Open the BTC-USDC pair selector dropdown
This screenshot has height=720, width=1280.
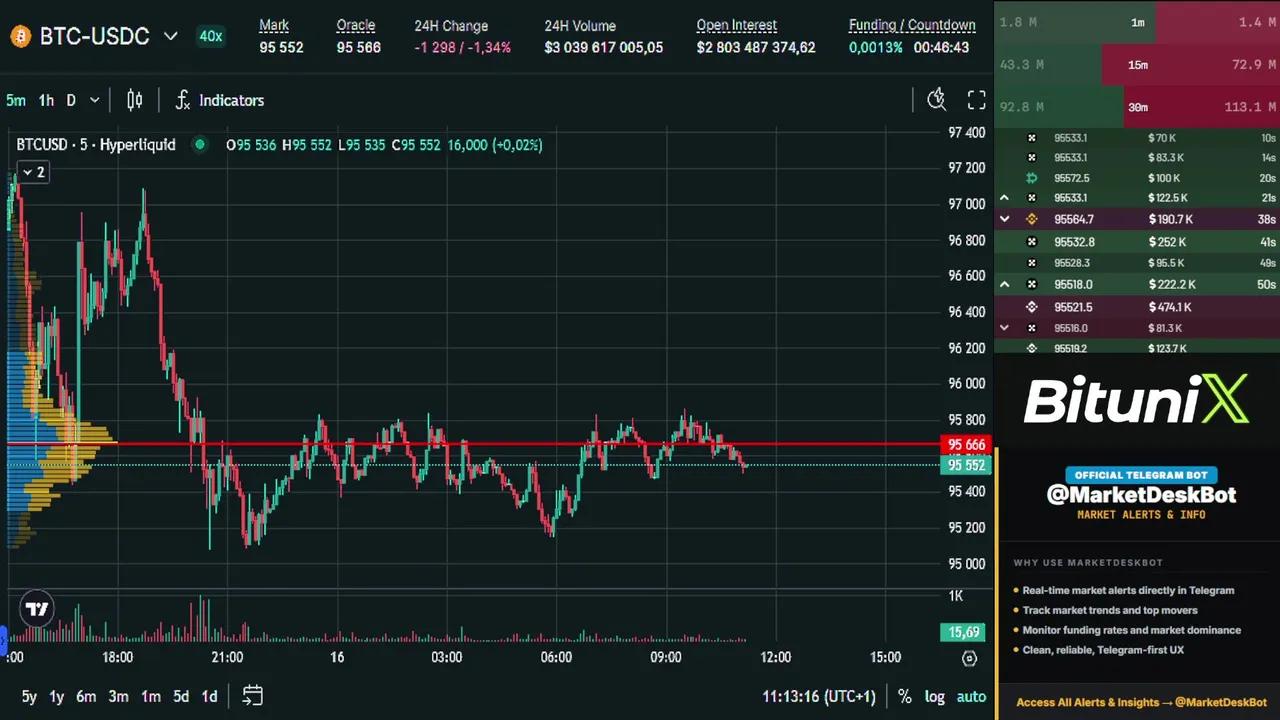point(170,36)
